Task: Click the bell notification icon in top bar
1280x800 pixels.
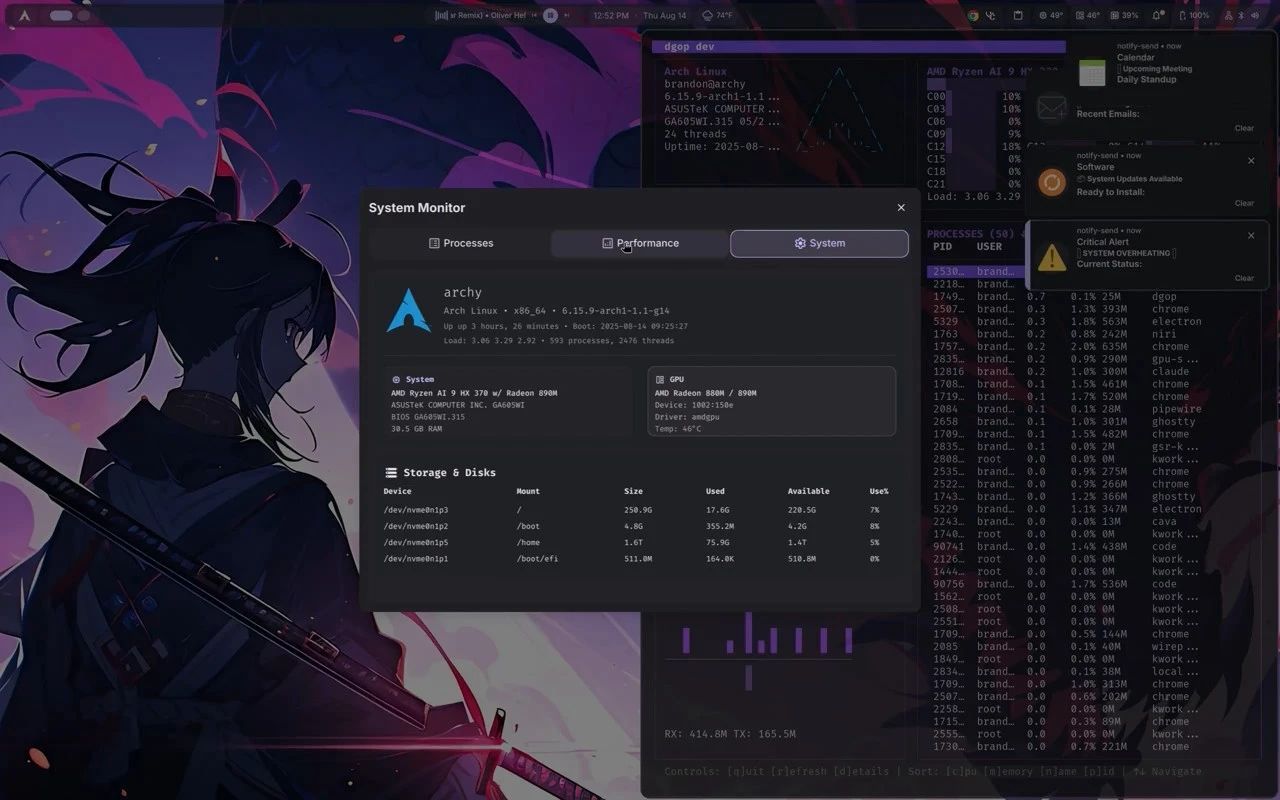Action: coord(1156,15)
